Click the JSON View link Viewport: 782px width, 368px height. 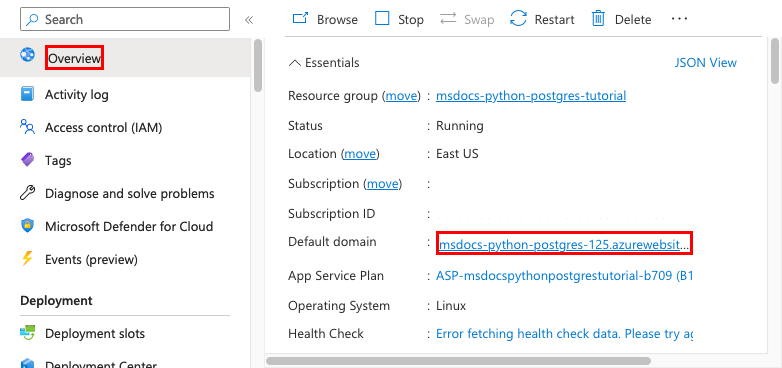pos(705,63)
